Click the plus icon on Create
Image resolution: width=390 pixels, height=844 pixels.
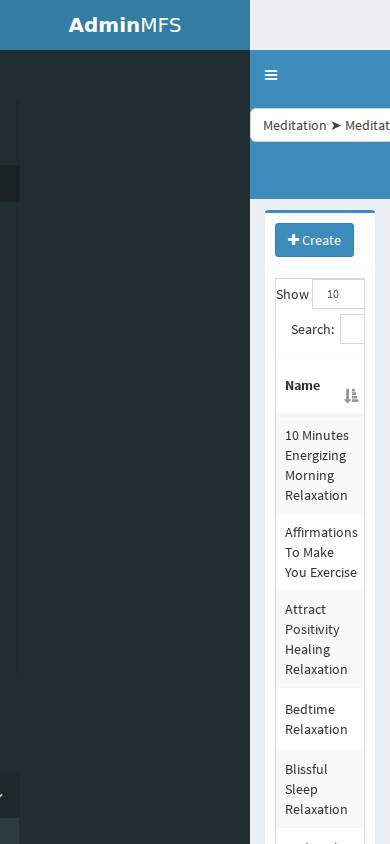click(x=293, y=240)
